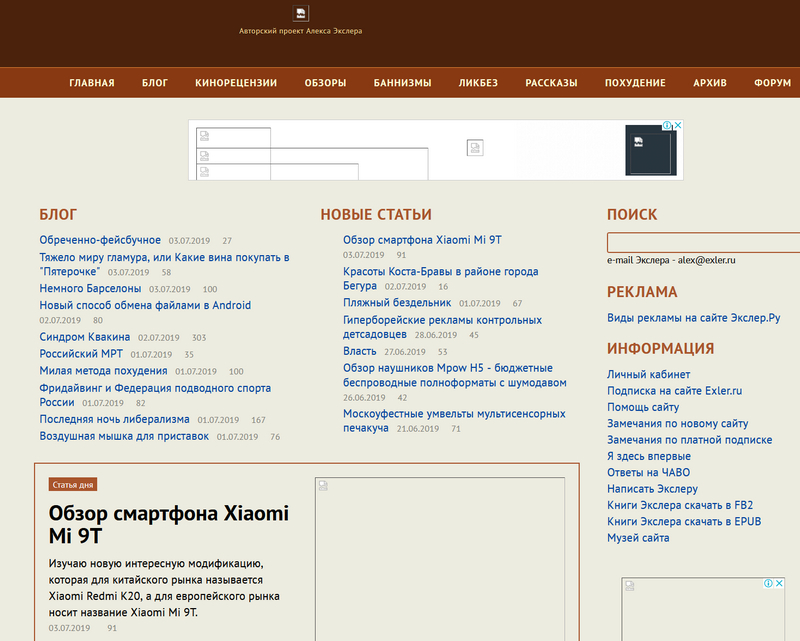
Task: Open the 'Обреченно-фейсбучное' blog post
Action: pyautogui.click(x=100, y=240)
